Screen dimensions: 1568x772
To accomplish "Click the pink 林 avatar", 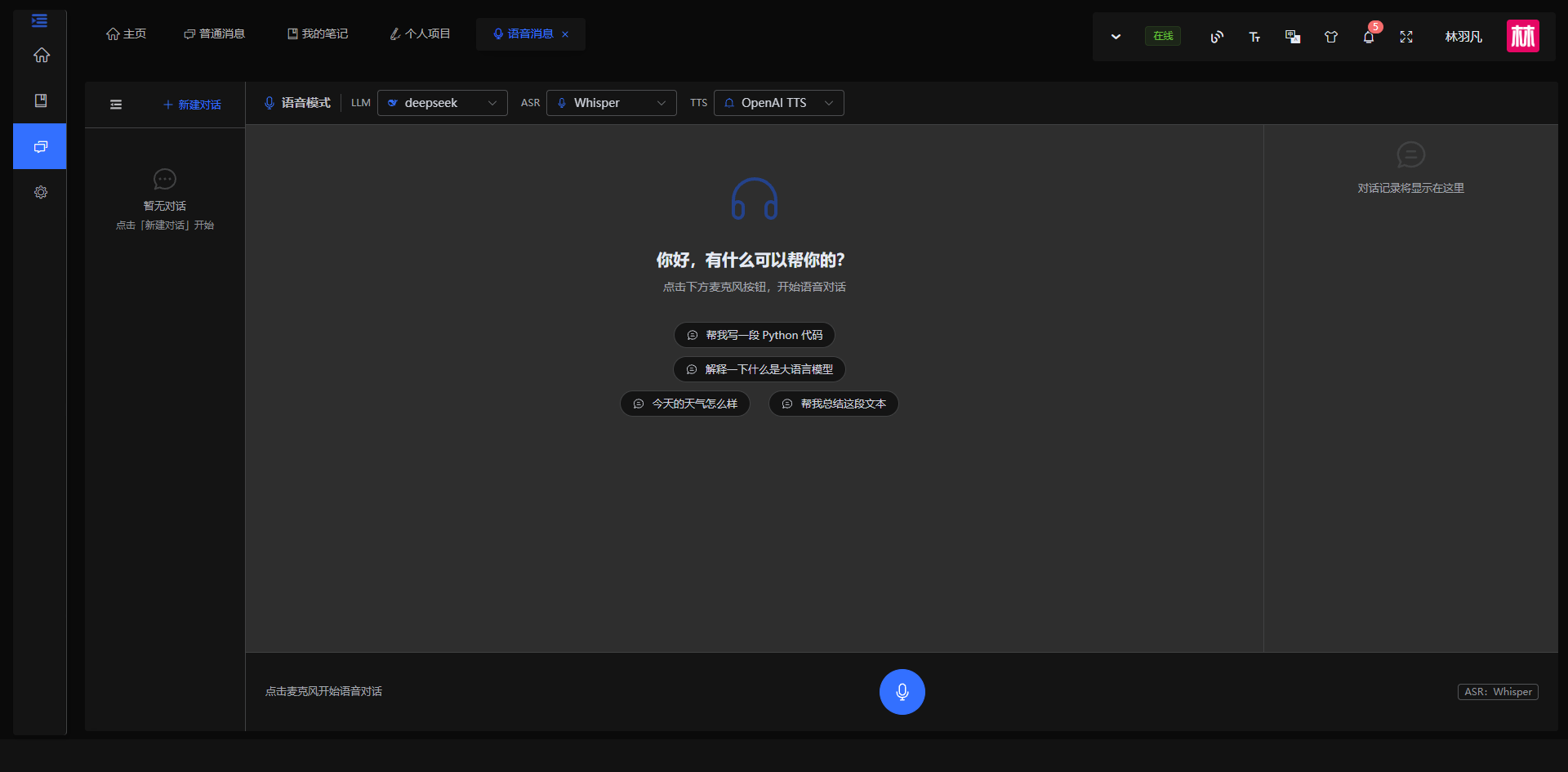I will tap(1523, 36).
